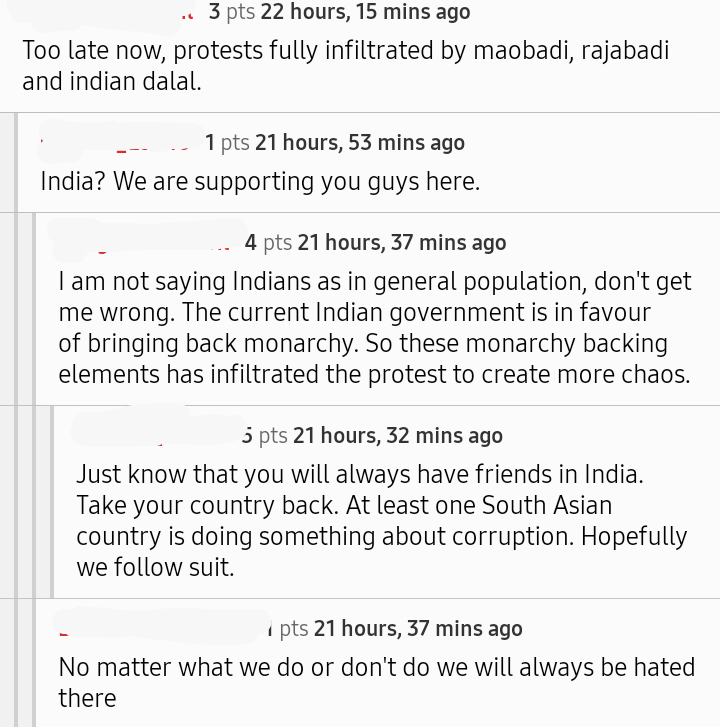Open the "21 hours, 53 mins ago" permalink
Viewport: 720px width, 727px height.
pos(359,143)
